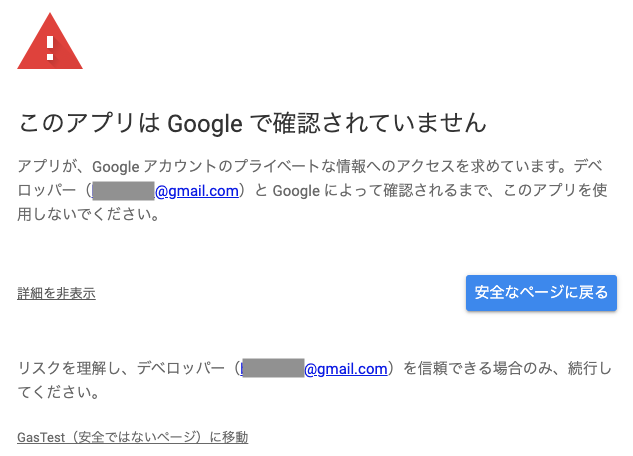The image size is (633, 456).
Task: Click the 安全なページに戻る button
Action: [541, 293]
